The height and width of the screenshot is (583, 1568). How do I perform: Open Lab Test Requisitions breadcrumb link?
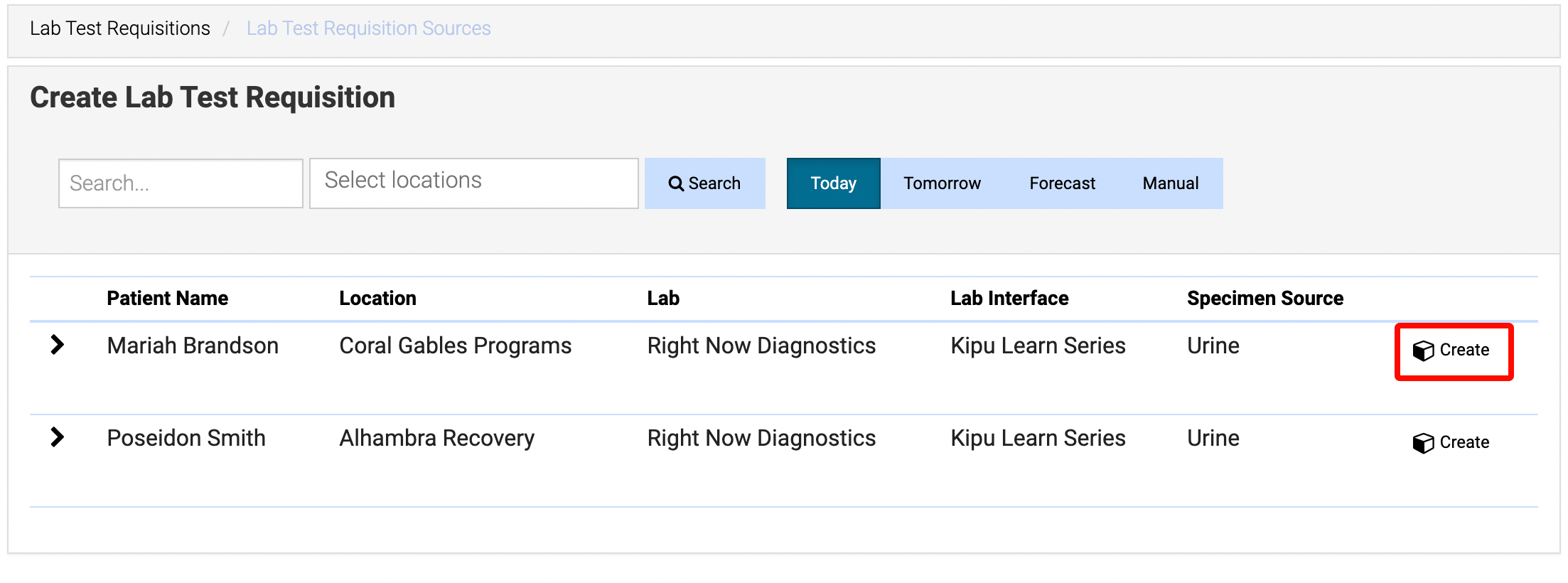click(x=120, y=28)
